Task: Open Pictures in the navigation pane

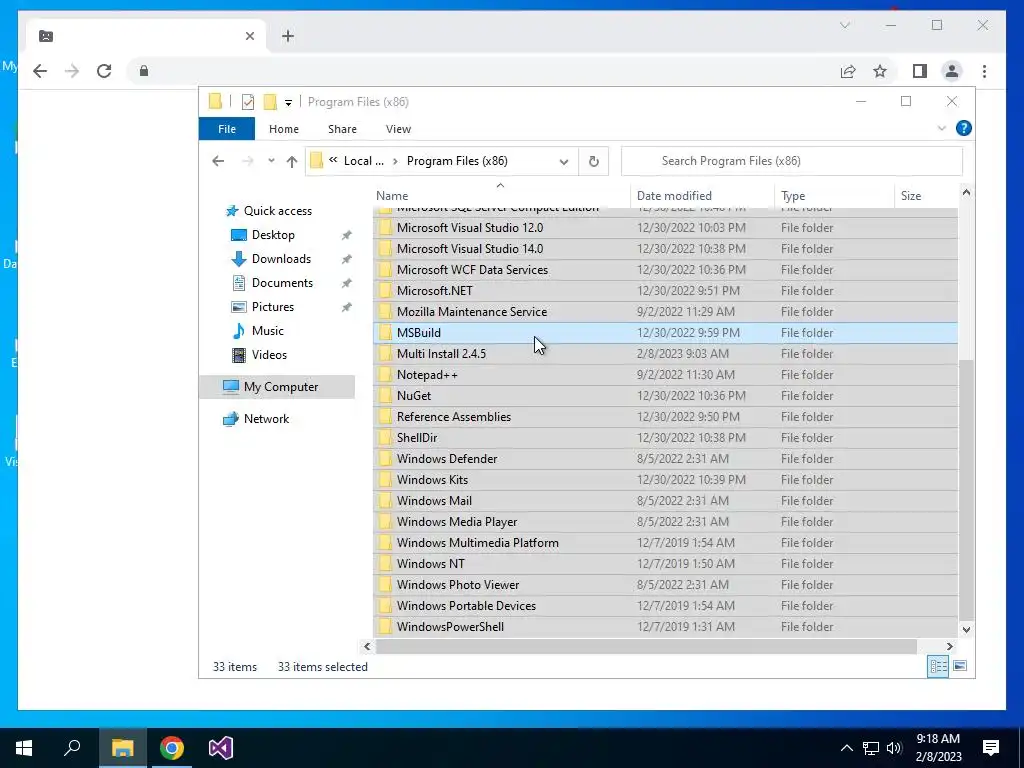Action: point(272,307)
